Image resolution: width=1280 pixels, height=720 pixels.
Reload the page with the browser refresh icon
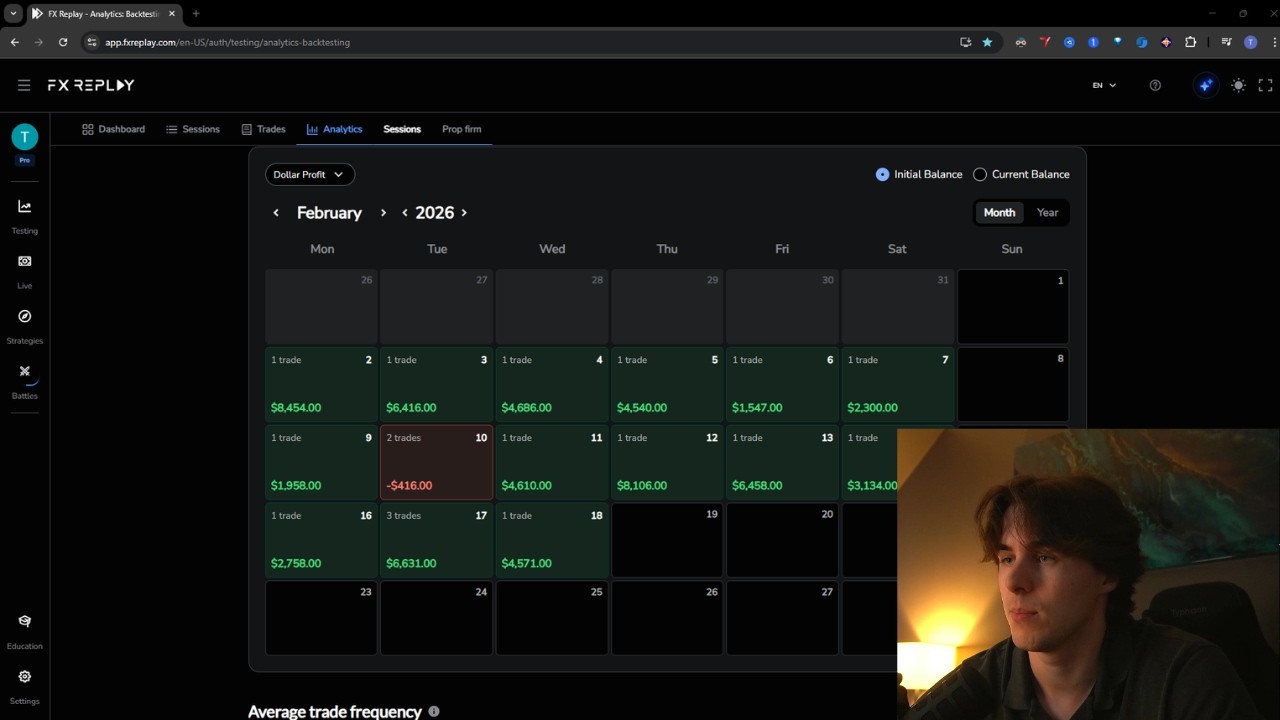click(x=63, y=42)
